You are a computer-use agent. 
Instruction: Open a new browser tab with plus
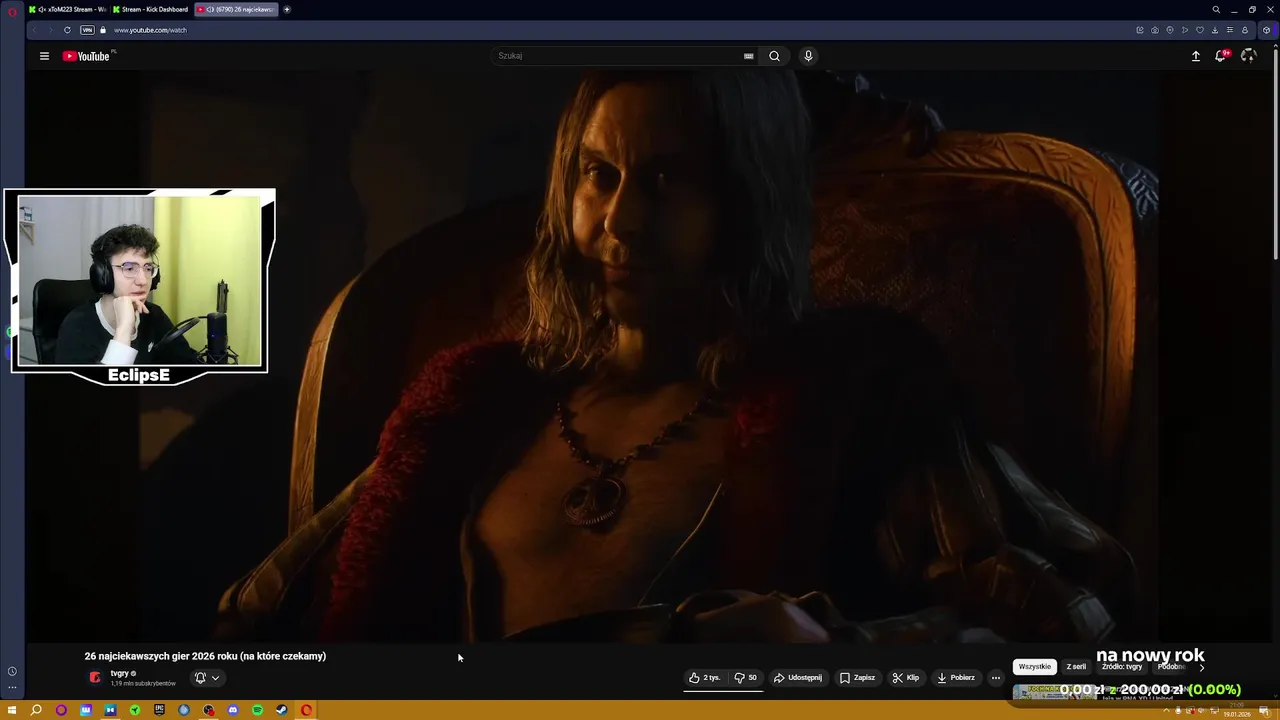[287, 9]
